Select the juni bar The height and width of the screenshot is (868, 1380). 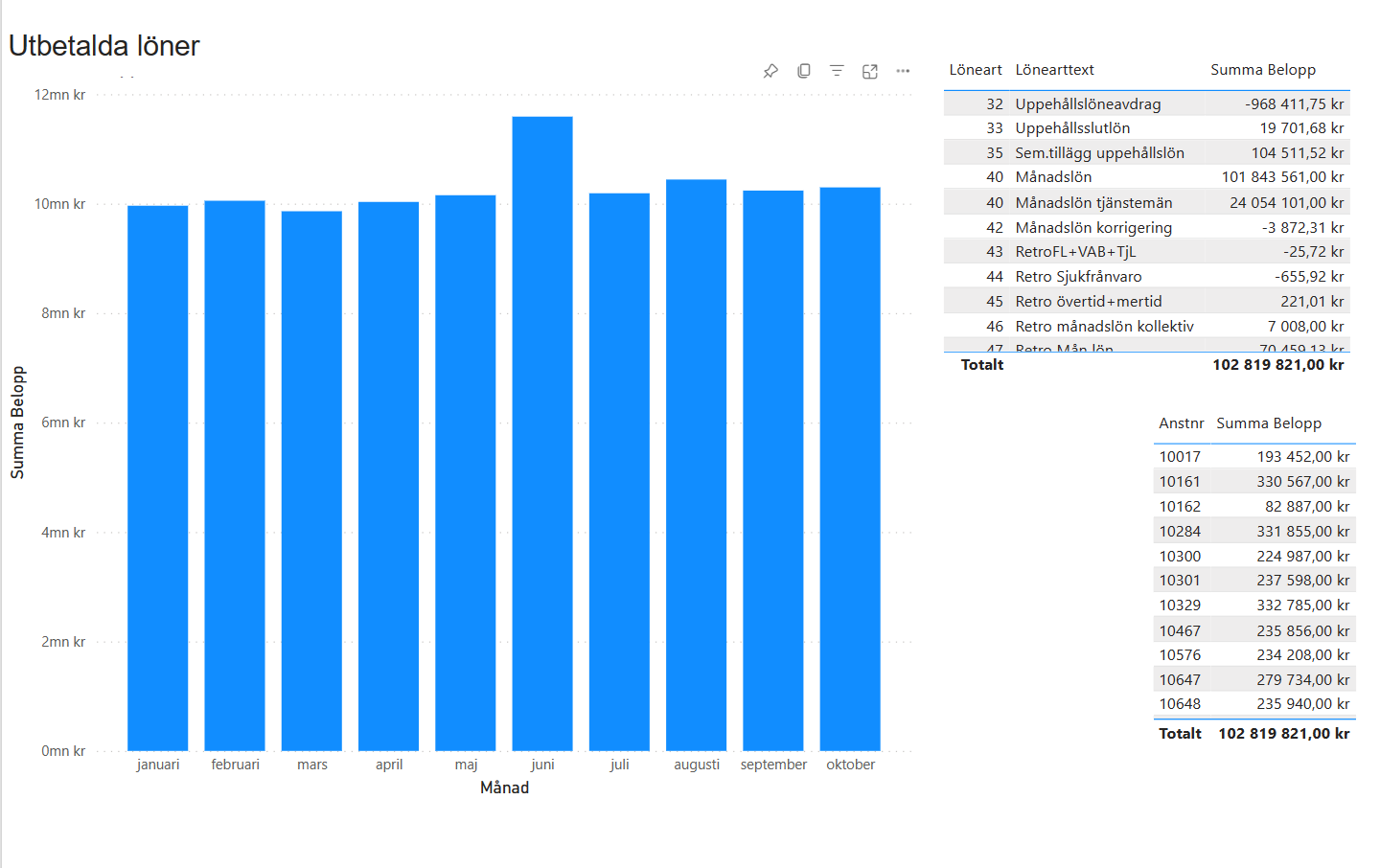542,433
